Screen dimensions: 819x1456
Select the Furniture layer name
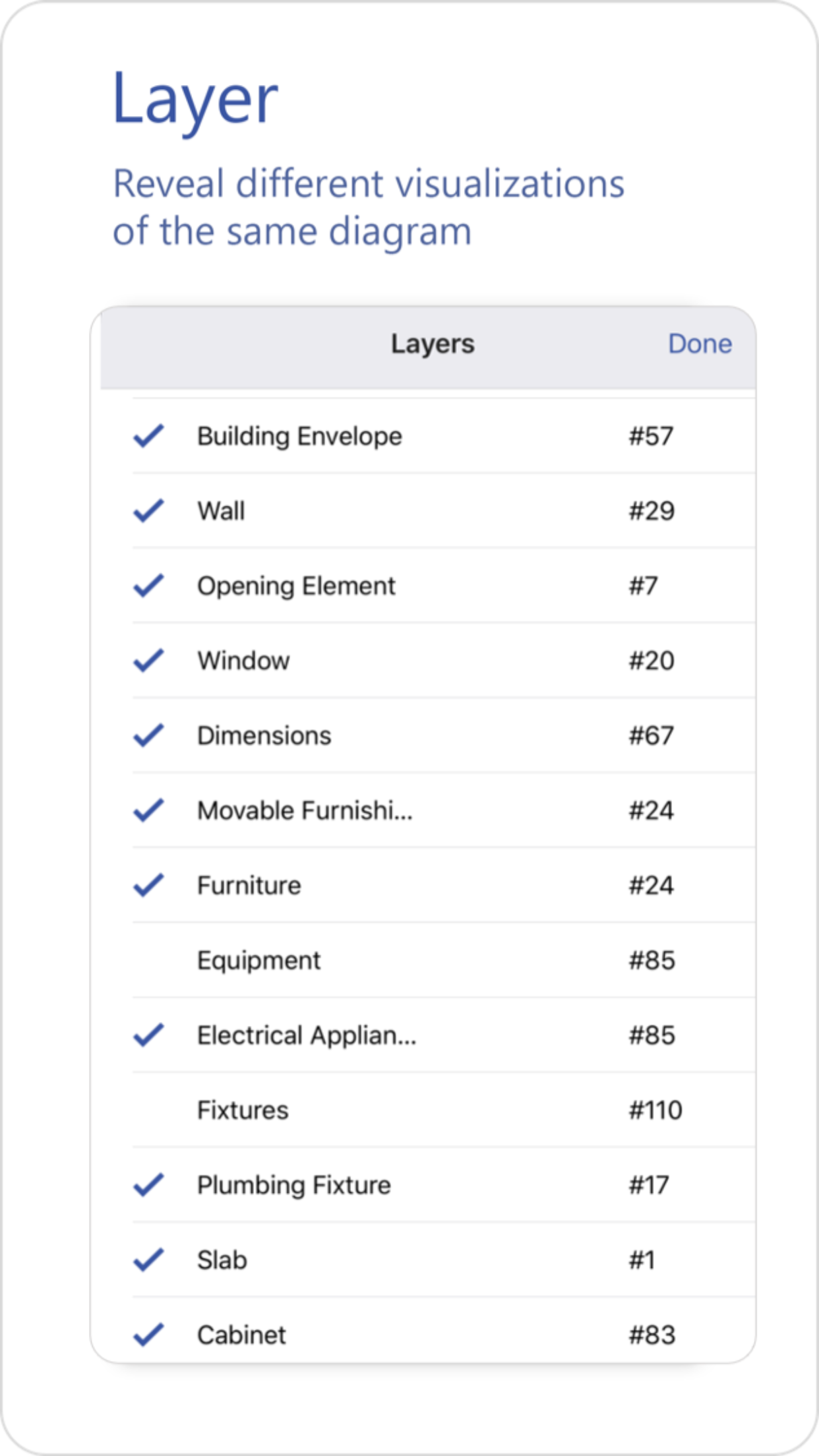click(249, 885)
